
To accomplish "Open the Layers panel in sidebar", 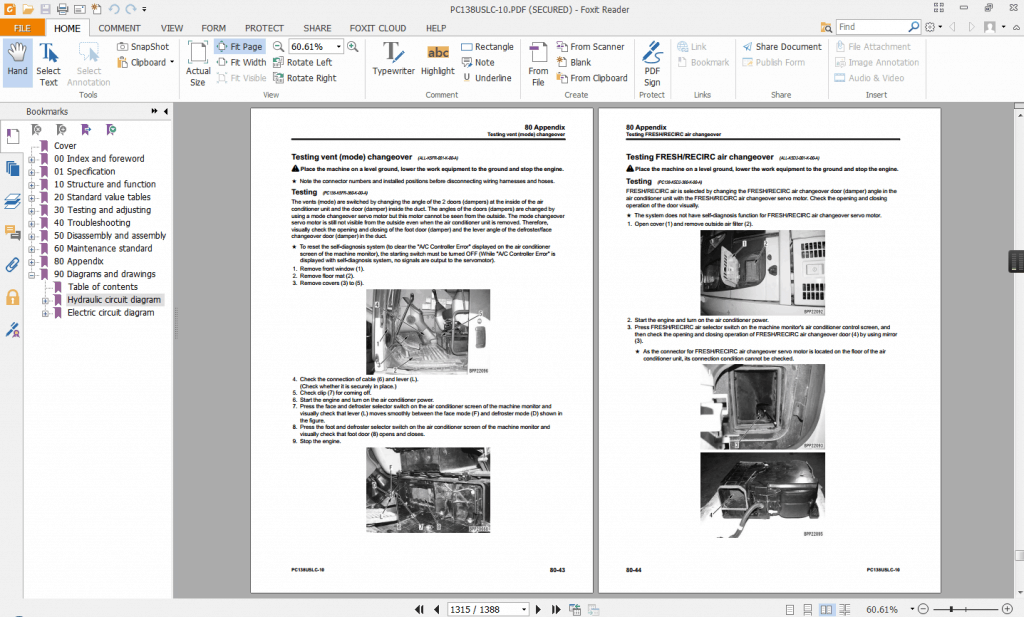I will coord(12,201).
